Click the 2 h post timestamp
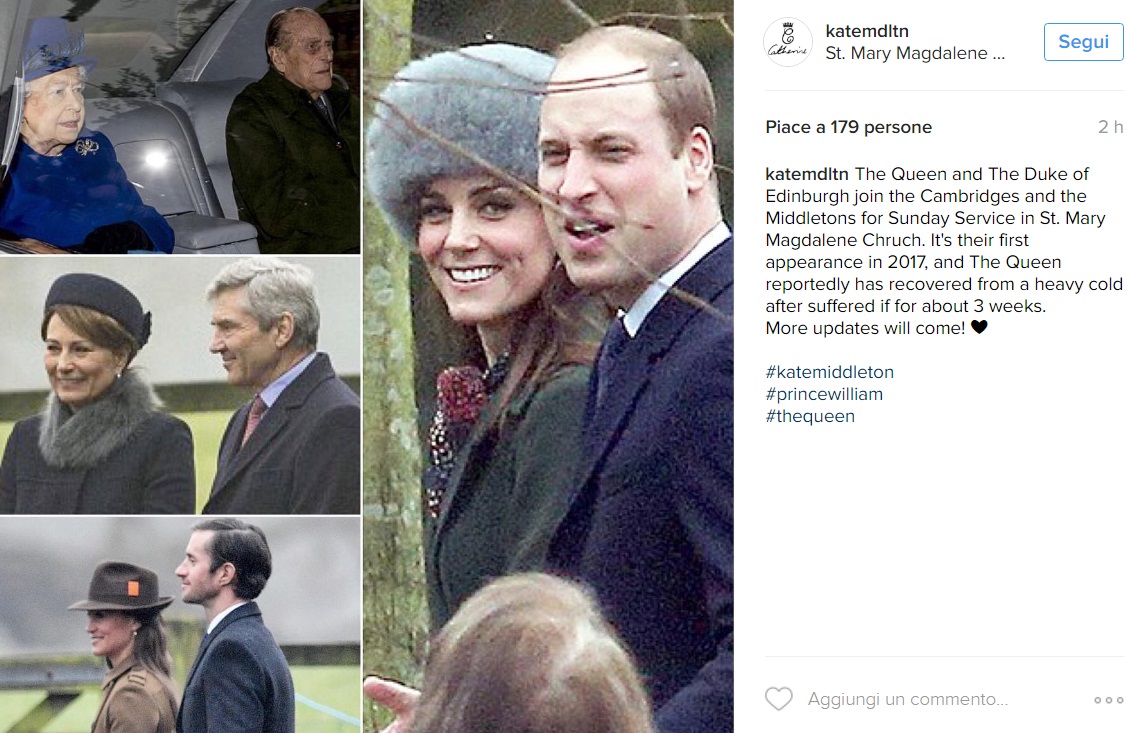Screen dimensions: 1127x733 [1110, 127]
